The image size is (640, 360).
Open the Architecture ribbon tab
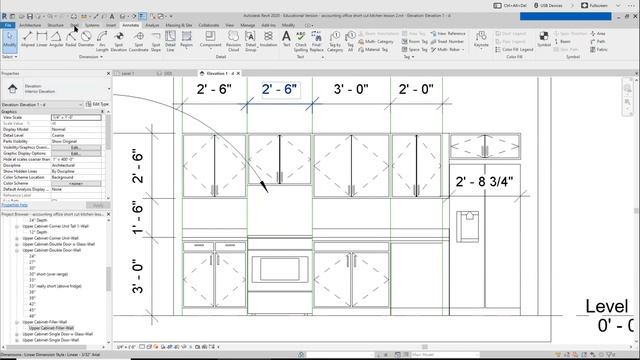point(30,25)
